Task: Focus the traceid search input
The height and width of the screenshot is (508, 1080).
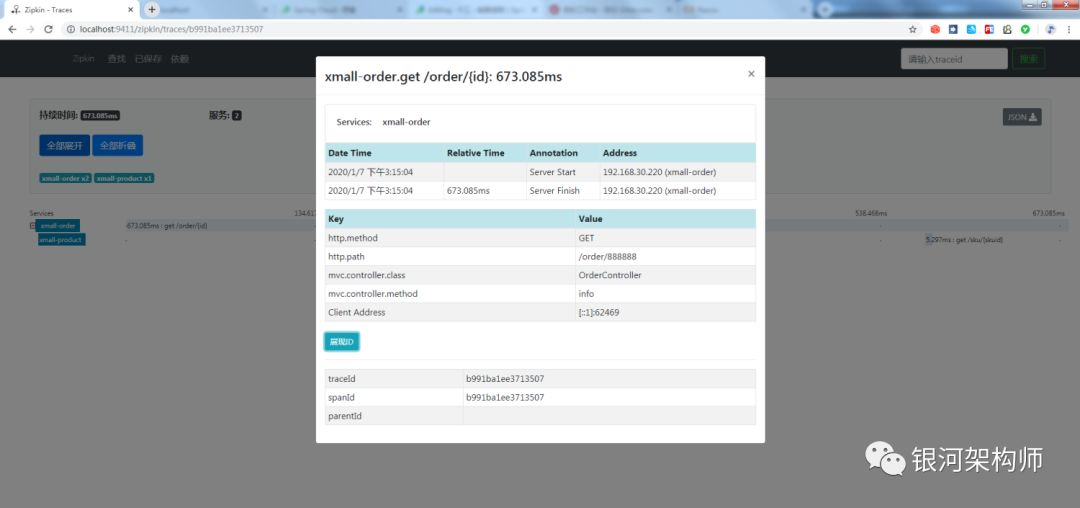Action: click(954, 59)
